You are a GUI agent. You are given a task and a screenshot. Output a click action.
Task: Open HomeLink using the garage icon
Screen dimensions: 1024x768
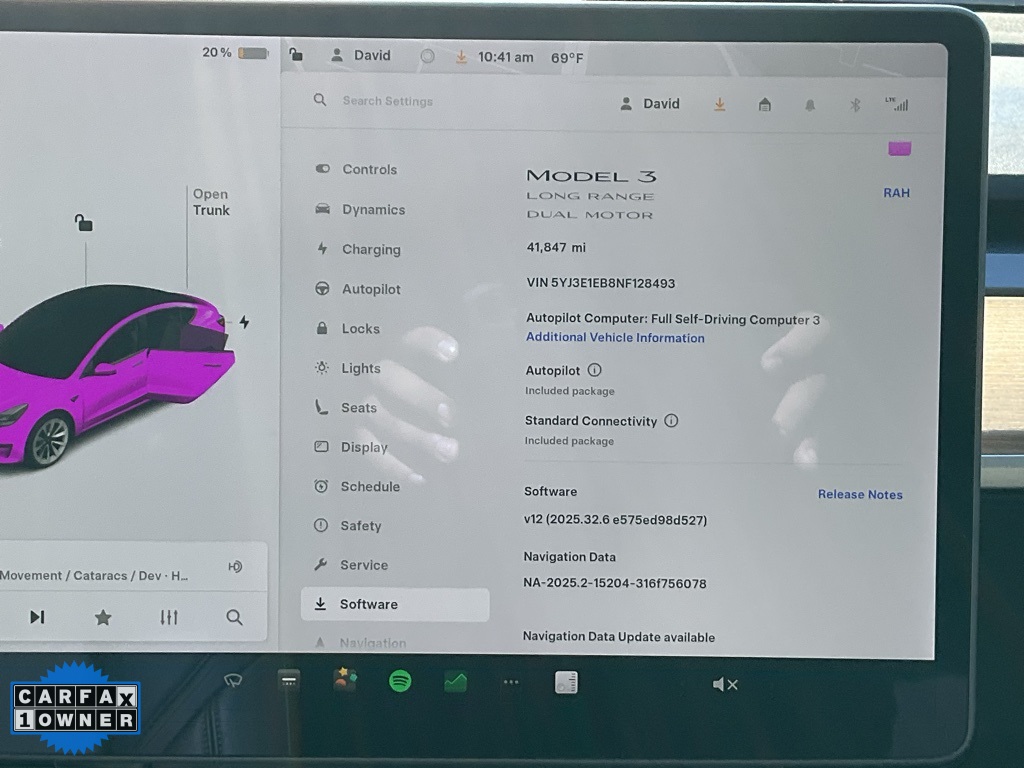(x=765, y=104)
